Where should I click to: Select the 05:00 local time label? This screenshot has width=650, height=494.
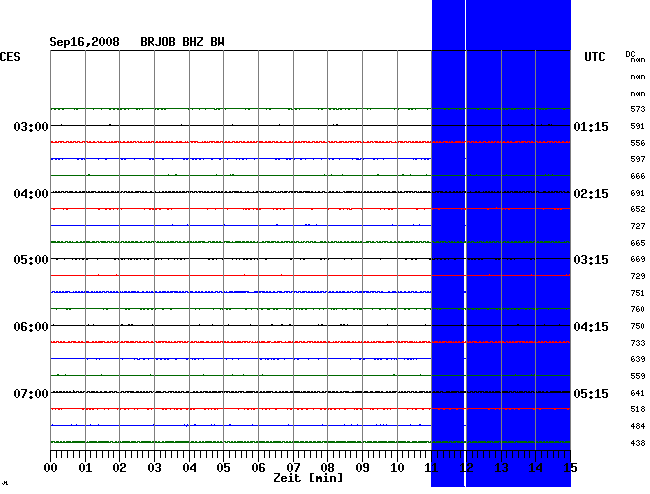[31, 260]
